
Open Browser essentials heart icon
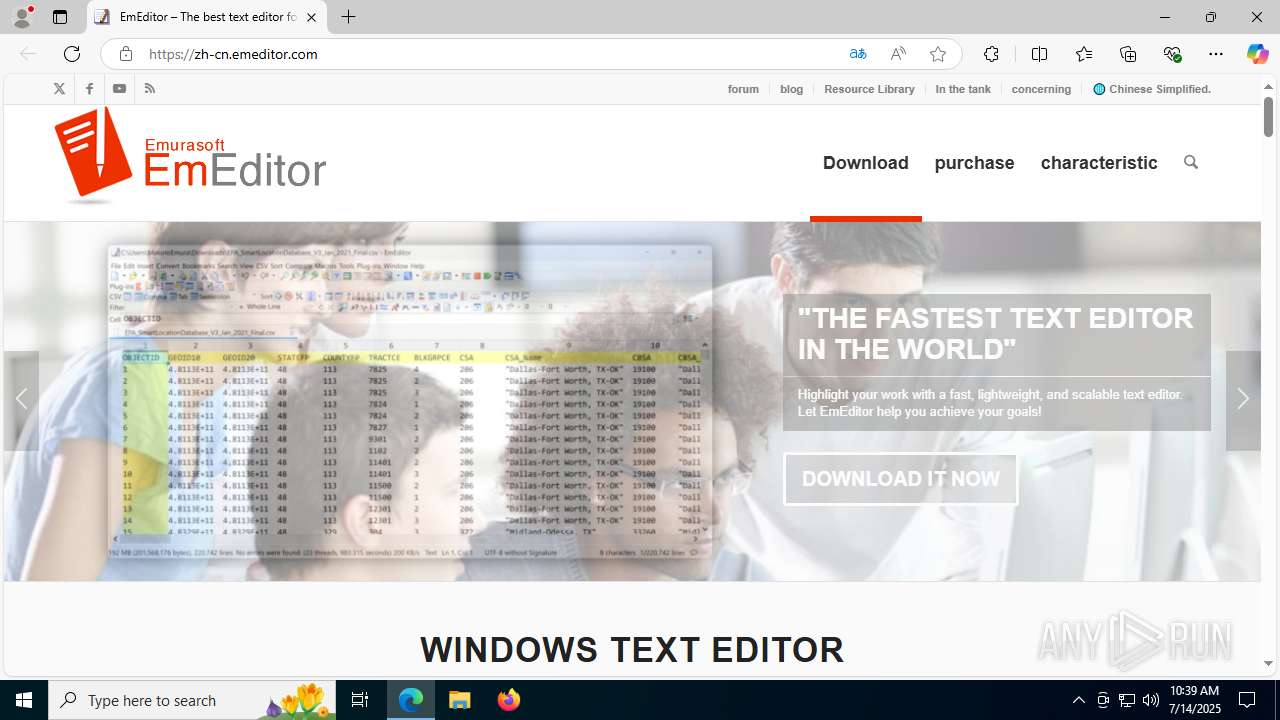(x=1172, y=54)
